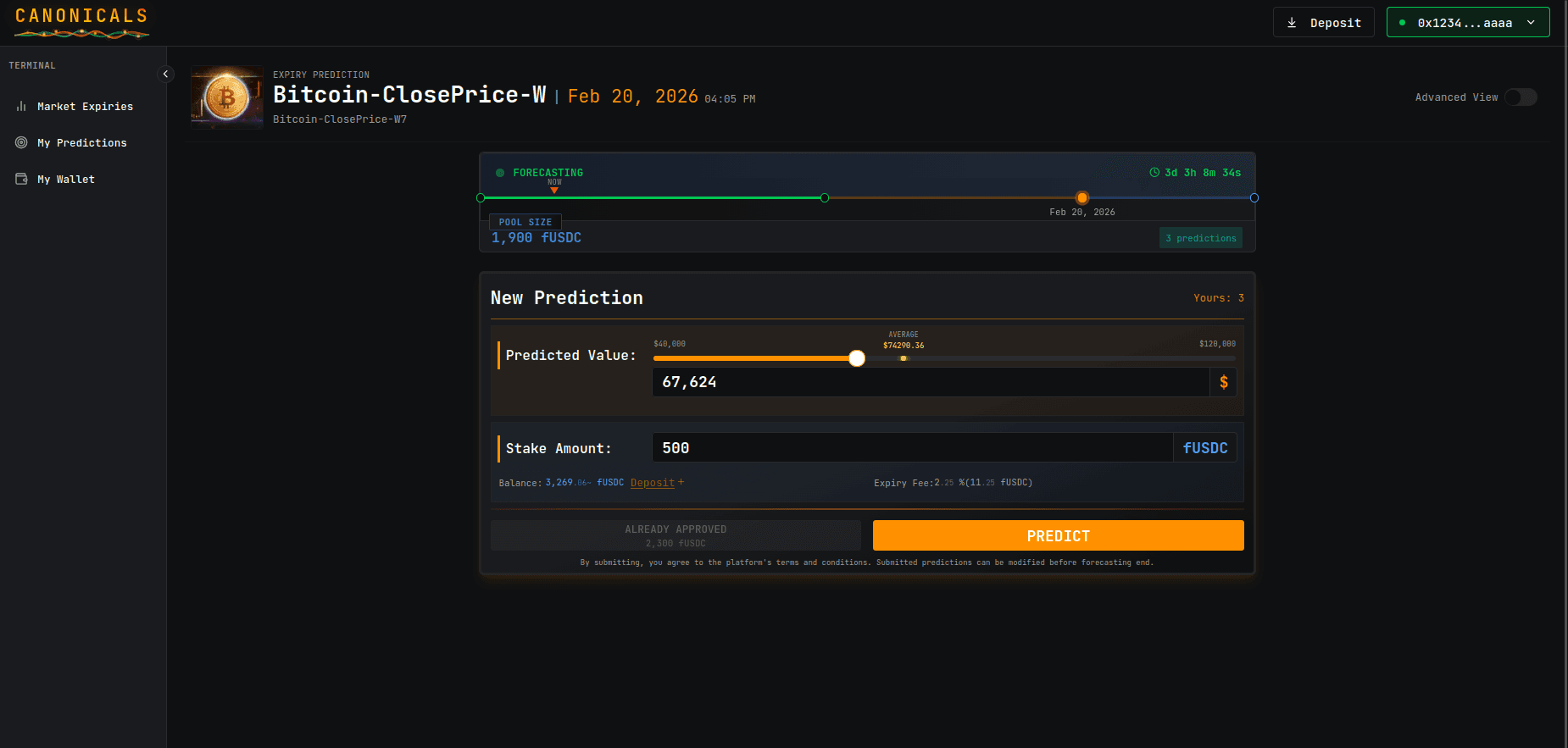Toggle Advanced View switch

pyautogui.click(x=1521, y=97)
